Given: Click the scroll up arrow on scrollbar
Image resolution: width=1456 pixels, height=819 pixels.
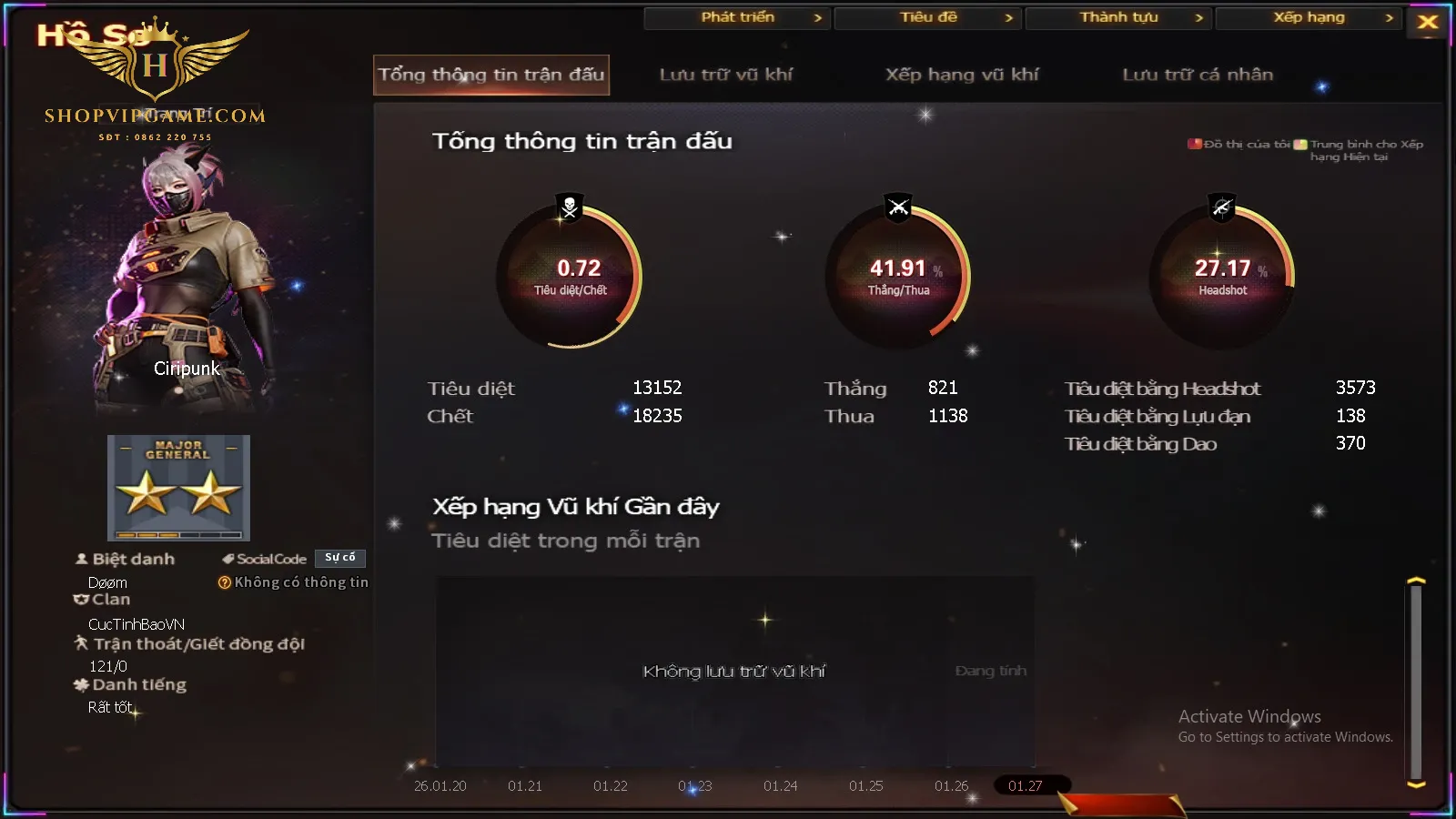Looking at the screenshot, I should click(x=1416, y=580).
